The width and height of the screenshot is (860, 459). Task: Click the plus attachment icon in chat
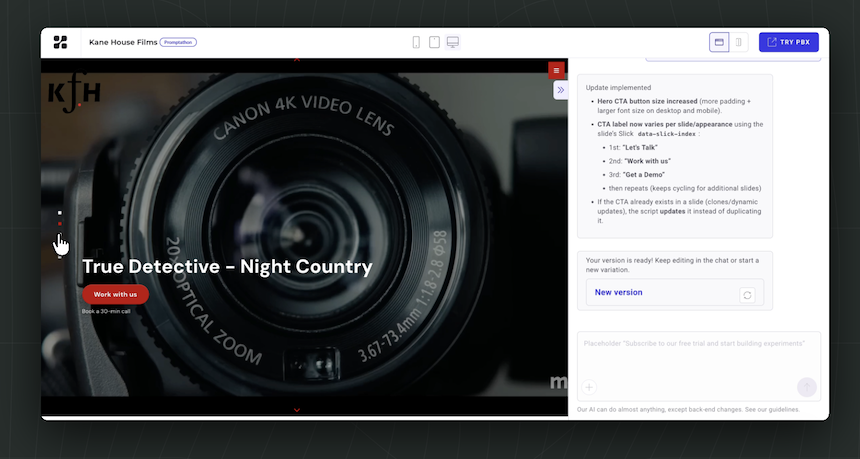coord(589,387)
